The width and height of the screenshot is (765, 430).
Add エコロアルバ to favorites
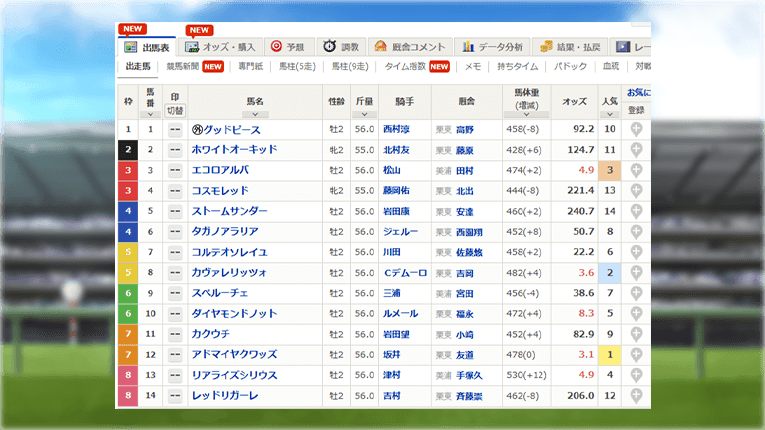pyautogui.click(x=636, y=170)
